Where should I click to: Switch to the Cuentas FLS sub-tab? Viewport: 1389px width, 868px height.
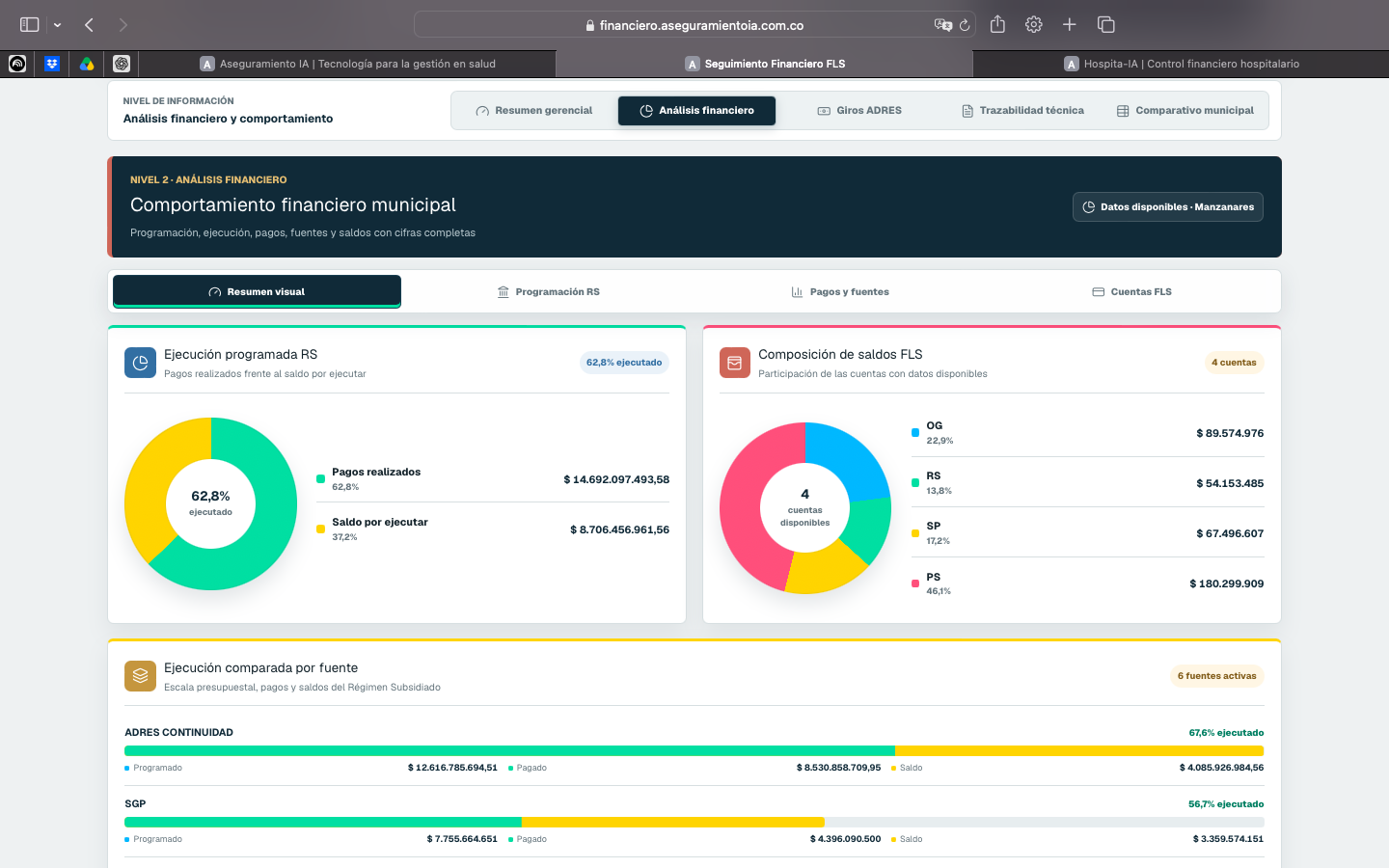(x=1131, y=291)
